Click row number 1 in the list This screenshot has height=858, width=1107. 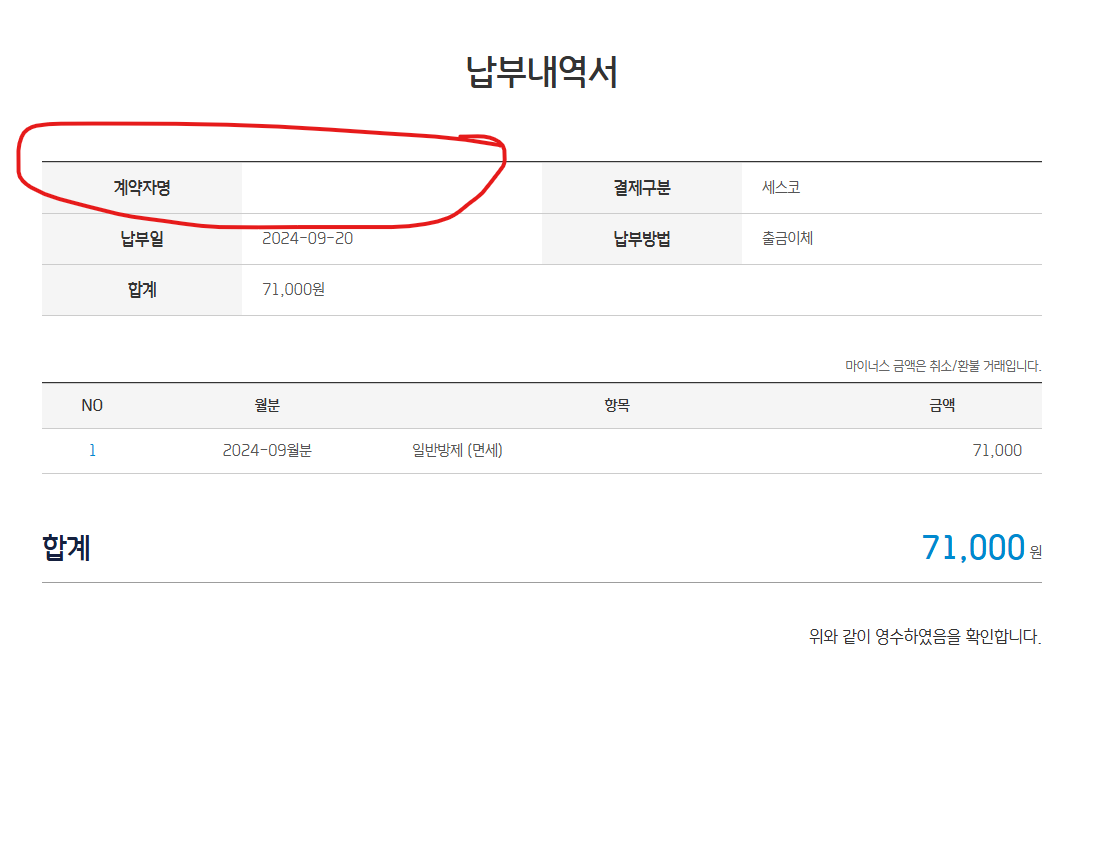coord(92,450)
